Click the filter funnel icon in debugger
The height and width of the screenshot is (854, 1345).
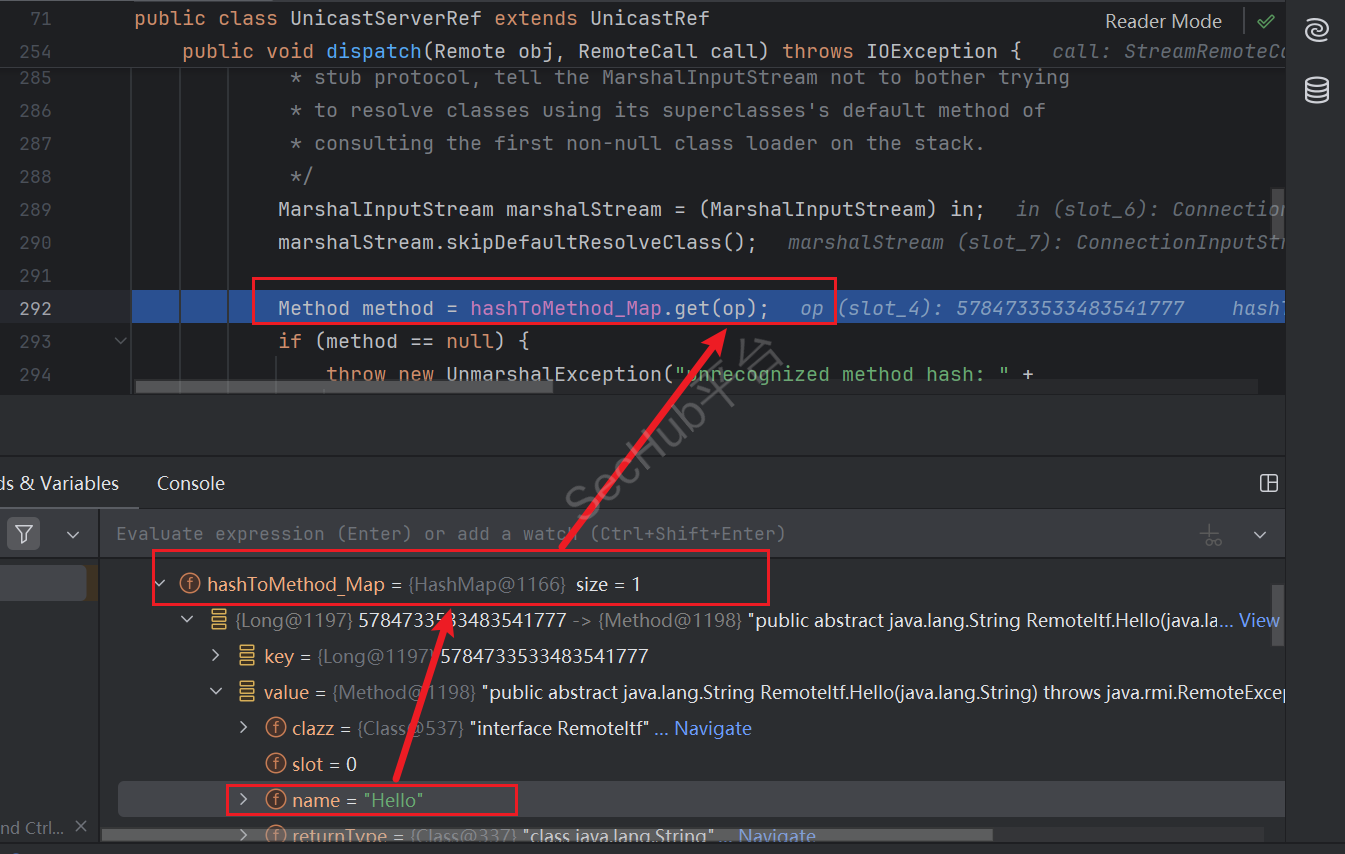pos(24,534)
